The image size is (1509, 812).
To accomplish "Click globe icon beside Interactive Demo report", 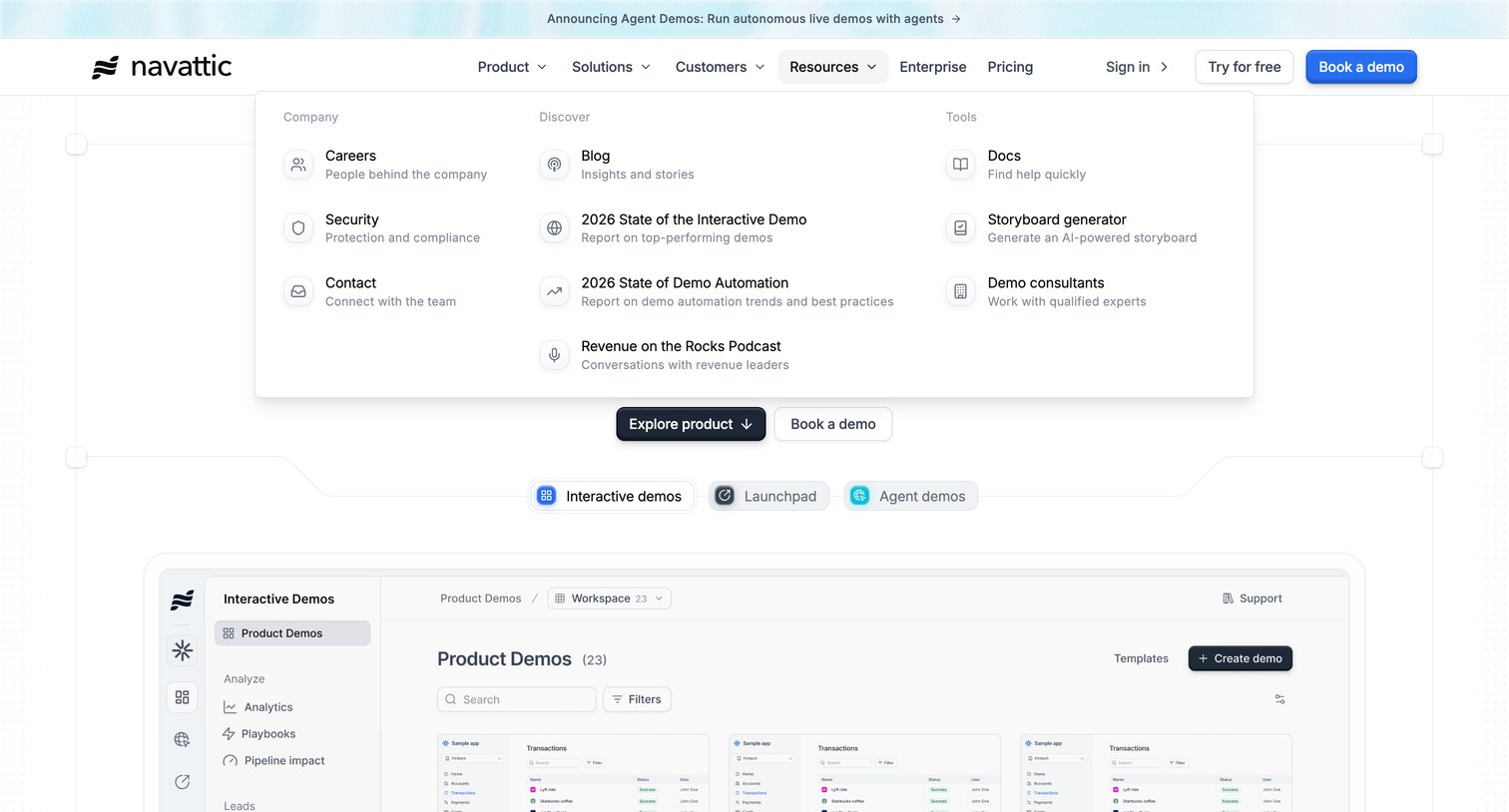I will point(554,228).
